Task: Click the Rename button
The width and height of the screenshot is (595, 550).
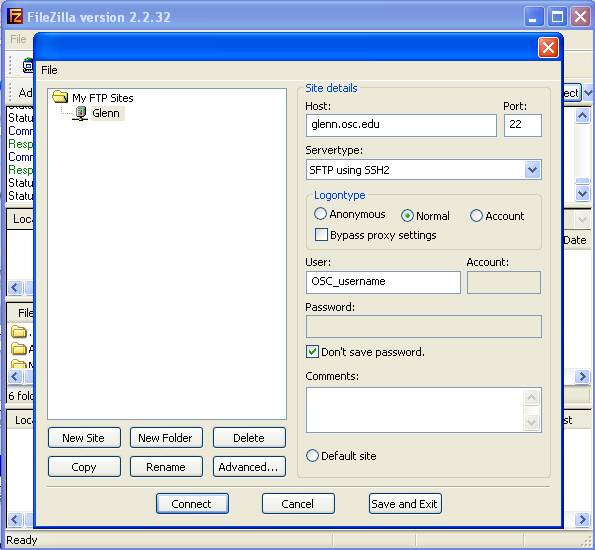Action: 166,466
